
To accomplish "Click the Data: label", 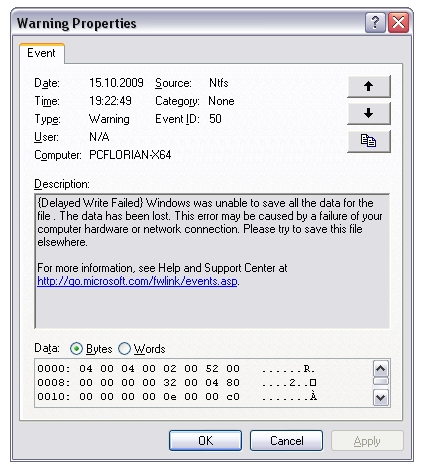I will 47,348.
